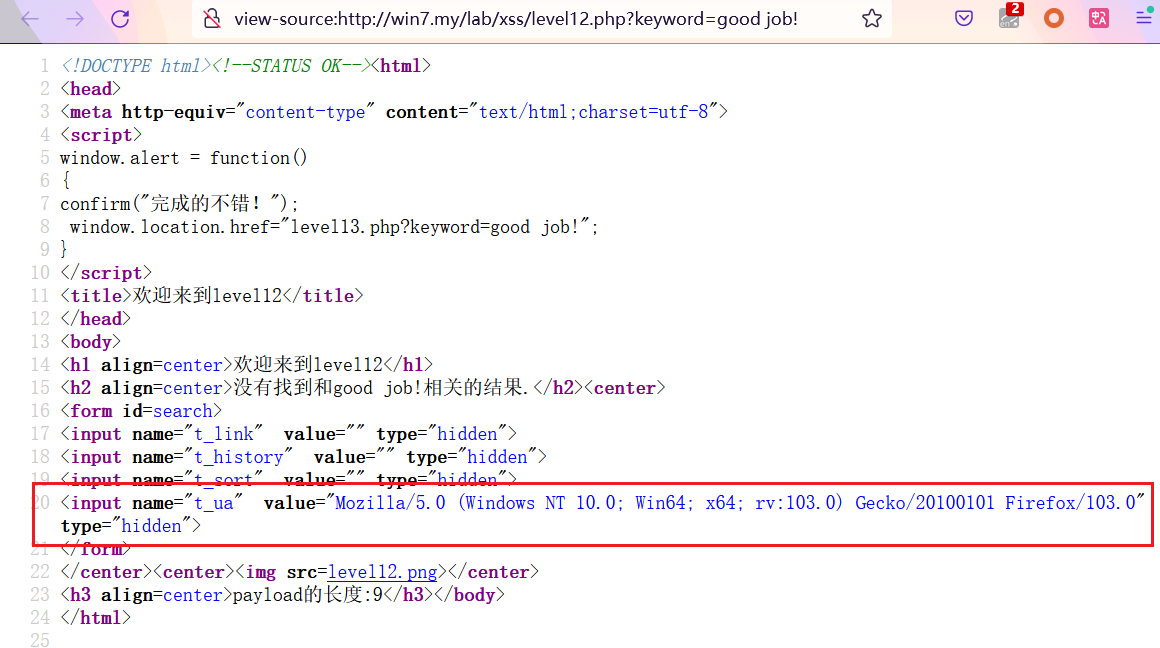Open the pink translate extension
Screen dimensions: 1160x648
[x=1099, y=19]
